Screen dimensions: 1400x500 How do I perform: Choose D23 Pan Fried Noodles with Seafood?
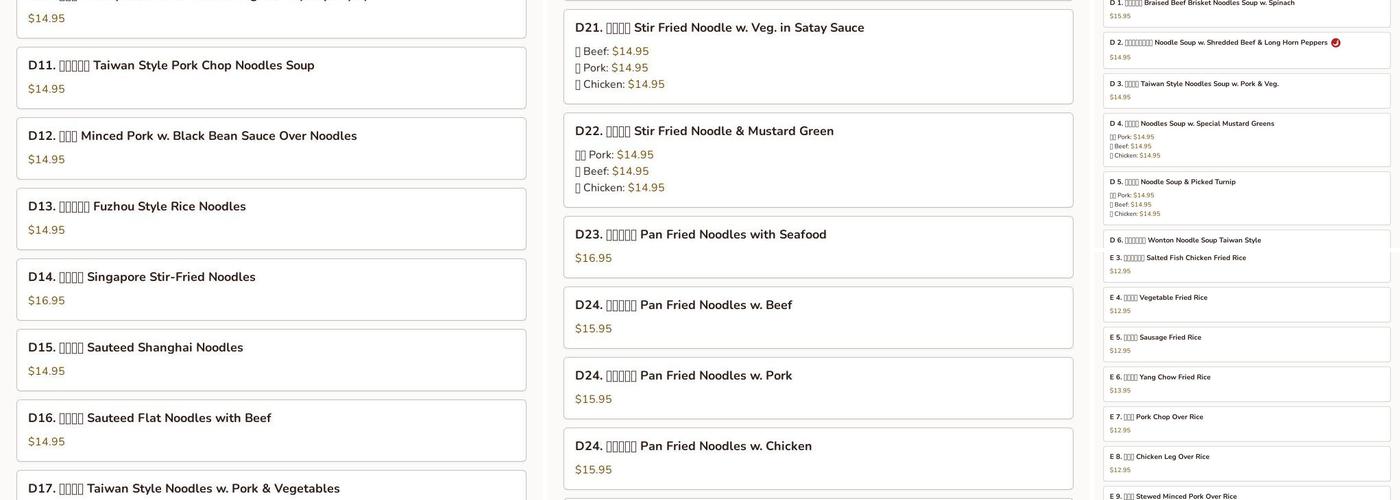[x=701, y=235]
